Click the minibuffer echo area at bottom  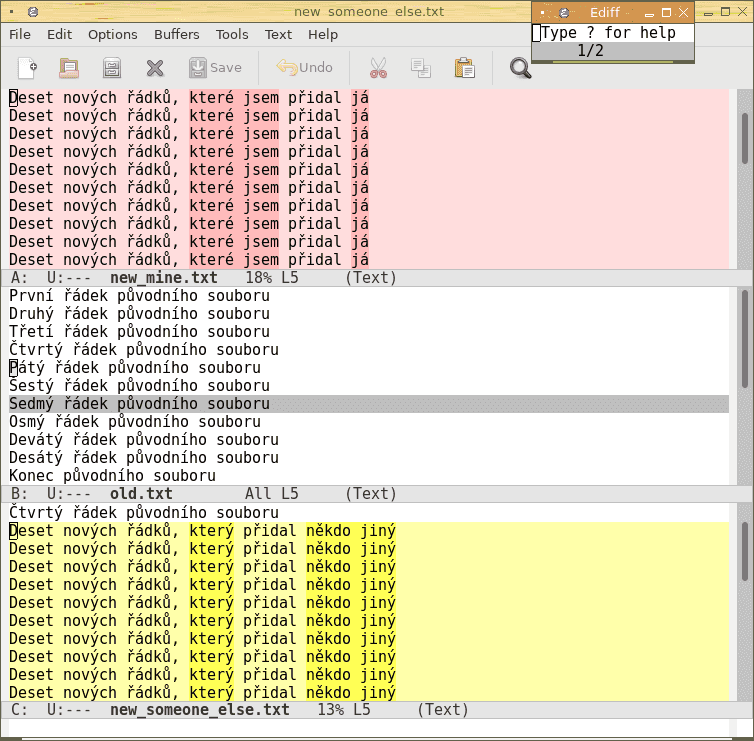point(369,728)
